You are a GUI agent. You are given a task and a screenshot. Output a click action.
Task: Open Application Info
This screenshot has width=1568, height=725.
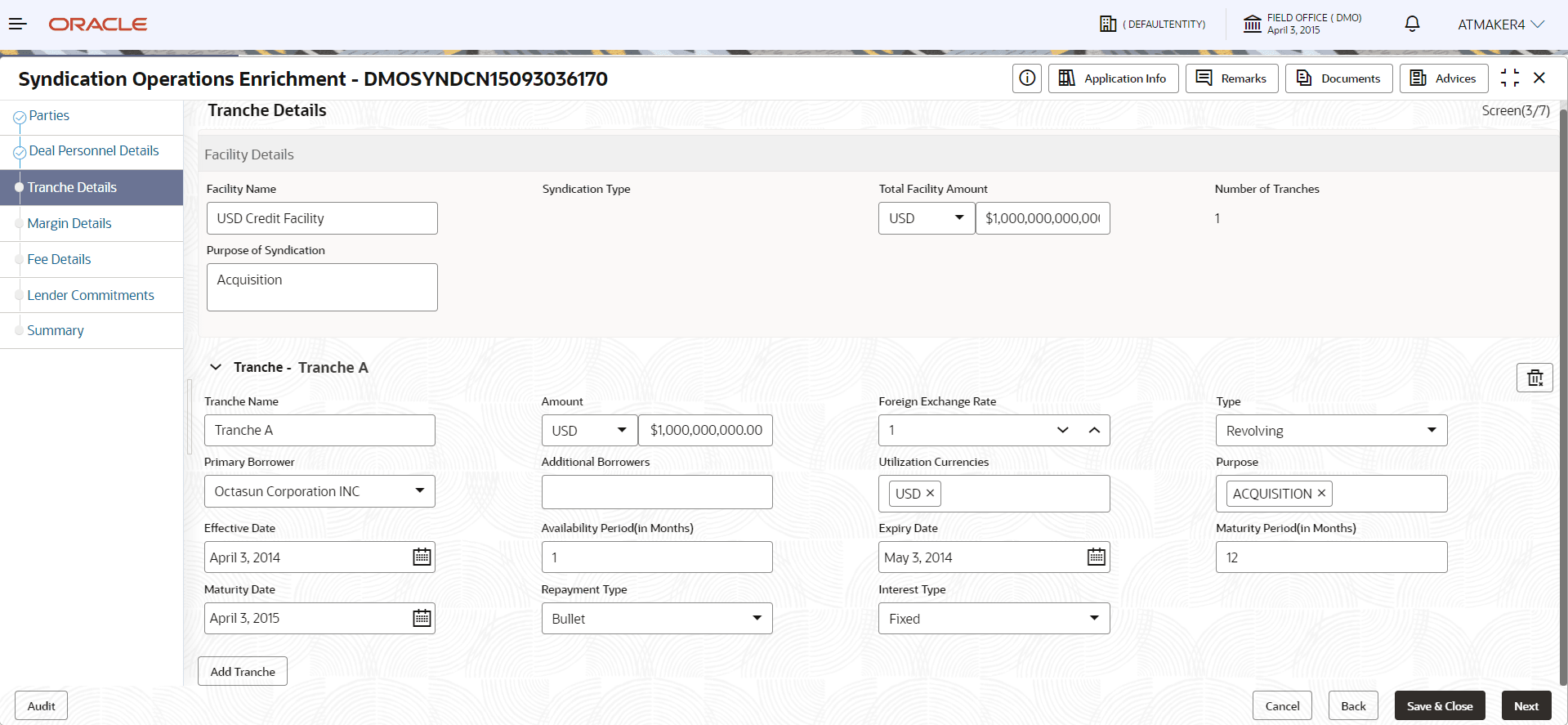pyautogui.click(x=1113, y=78)
